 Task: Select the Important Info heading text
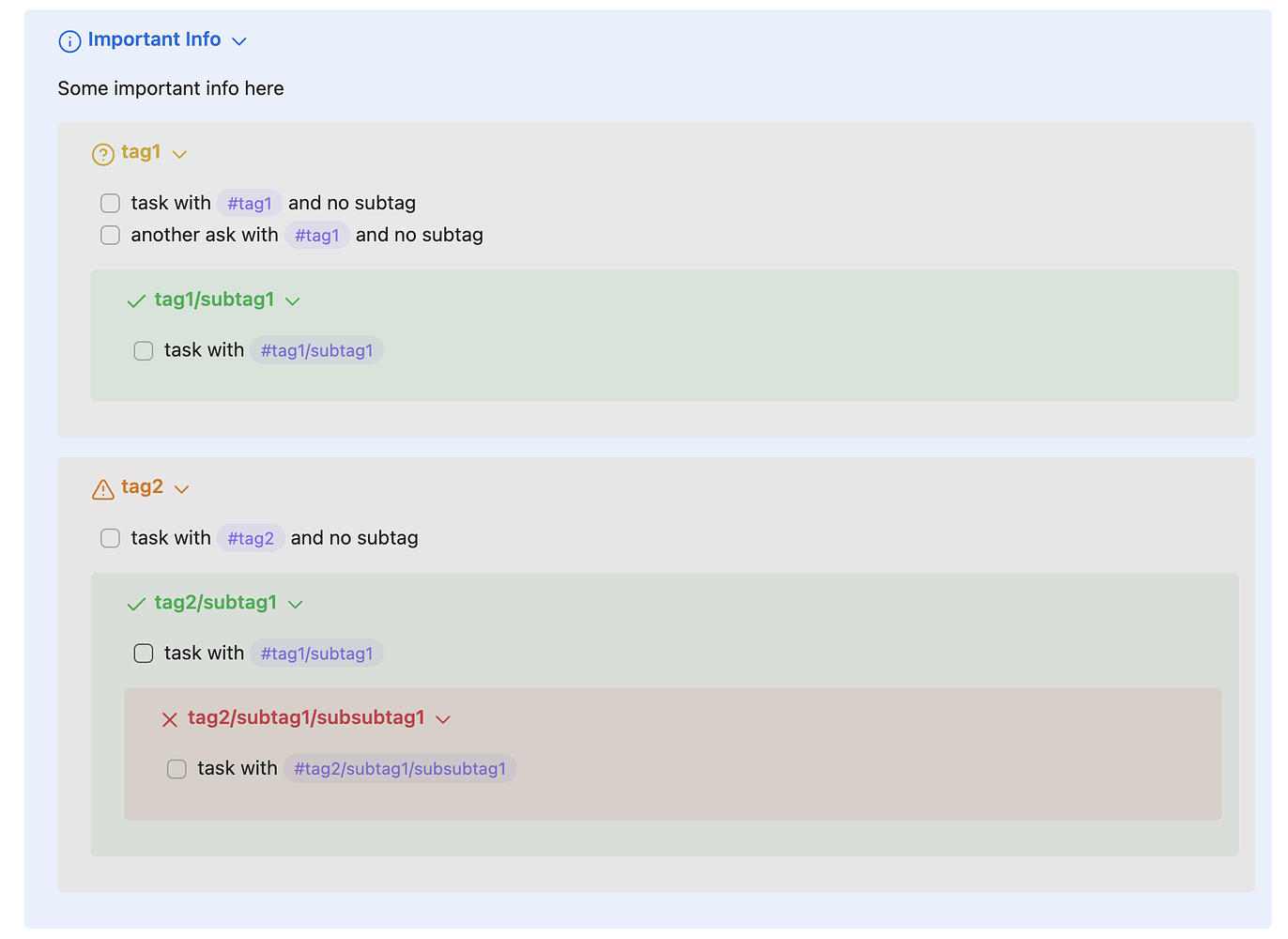click(x=154, y=39)
